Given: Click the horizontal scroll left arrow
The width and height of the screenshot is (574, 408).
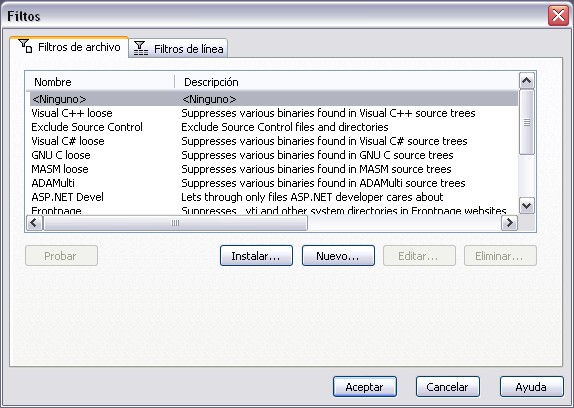Looking at the screenshot, I should click(x=34, y=222).
